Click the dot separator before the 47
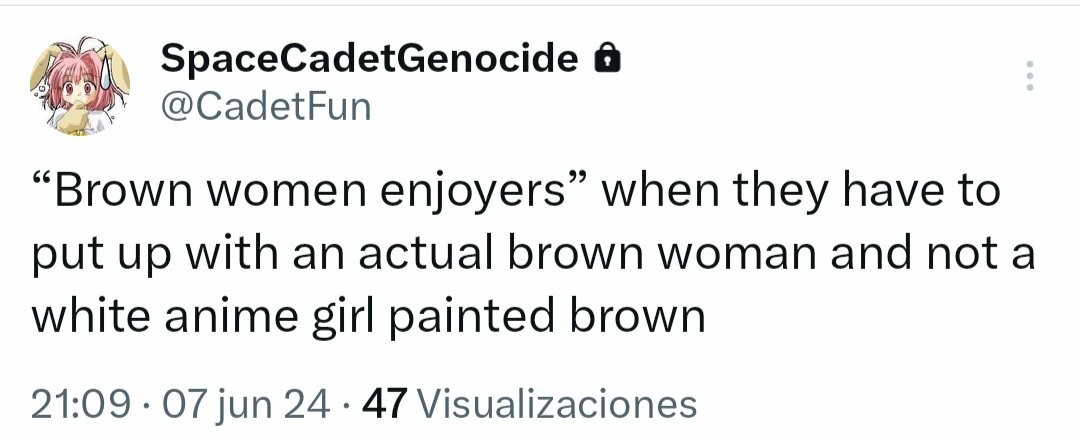The width and height of the screenshot is (1080, 441). pos(345,404)
